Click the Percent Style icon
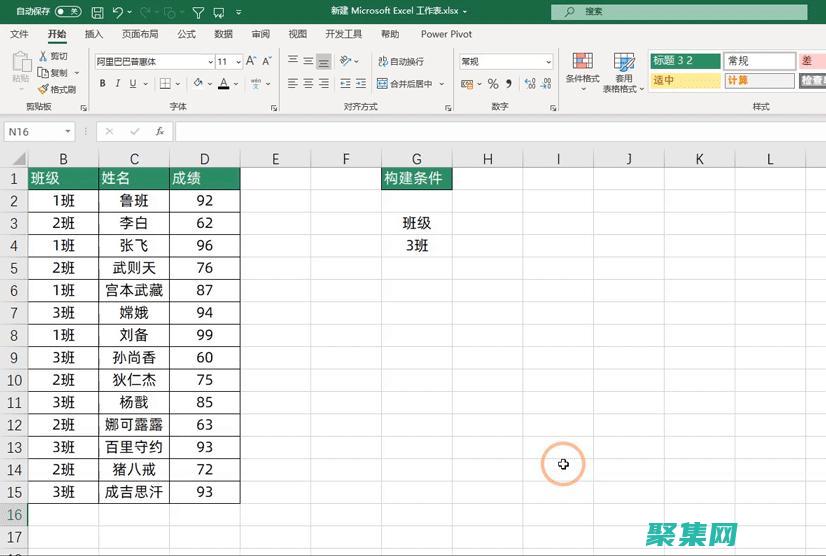 pos(493,83)
